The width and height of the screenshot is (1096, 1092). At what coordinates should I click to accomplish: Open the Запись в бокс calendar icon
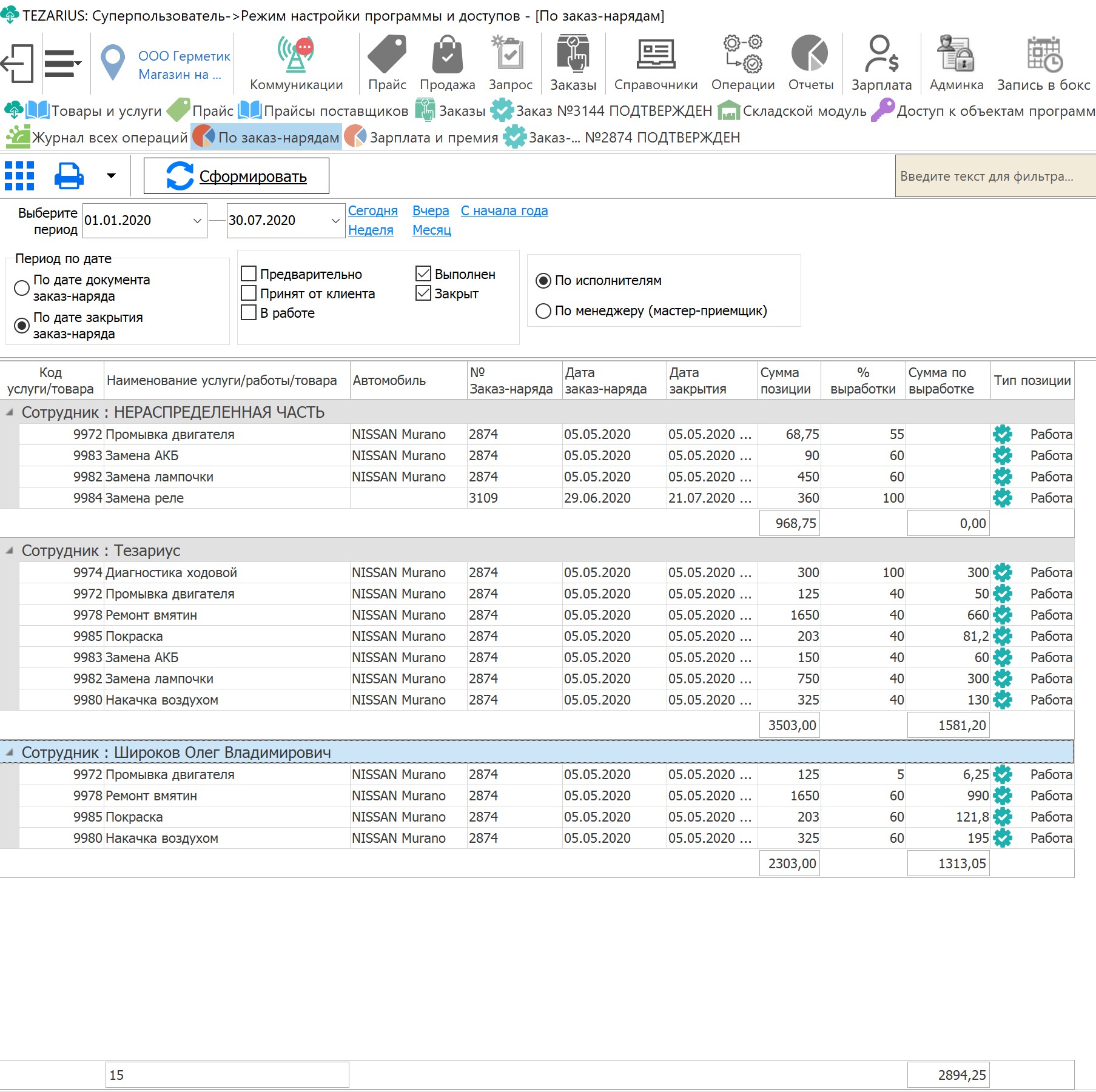click(1044, 55)
